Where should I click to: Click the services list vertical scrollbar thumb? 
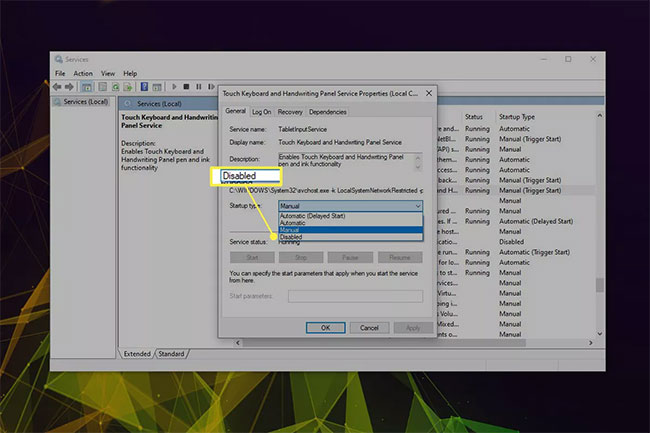(599, 285)
